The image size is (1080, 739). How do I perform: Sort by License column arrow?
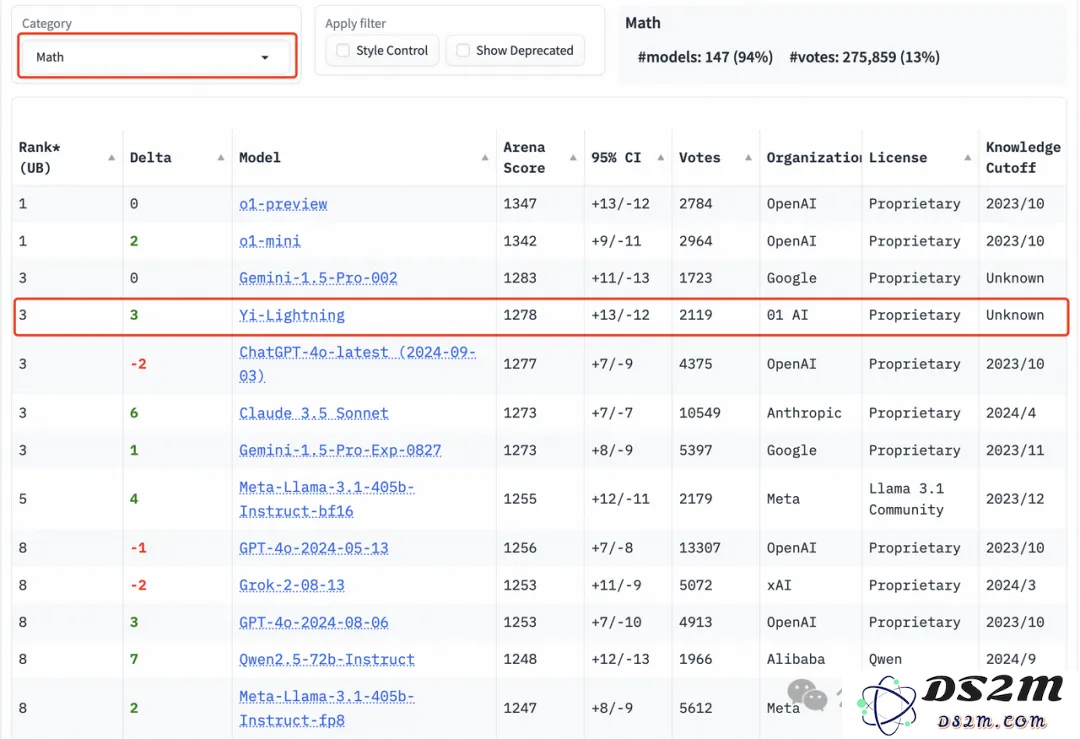pyautogui.click(x=968, y=158)
